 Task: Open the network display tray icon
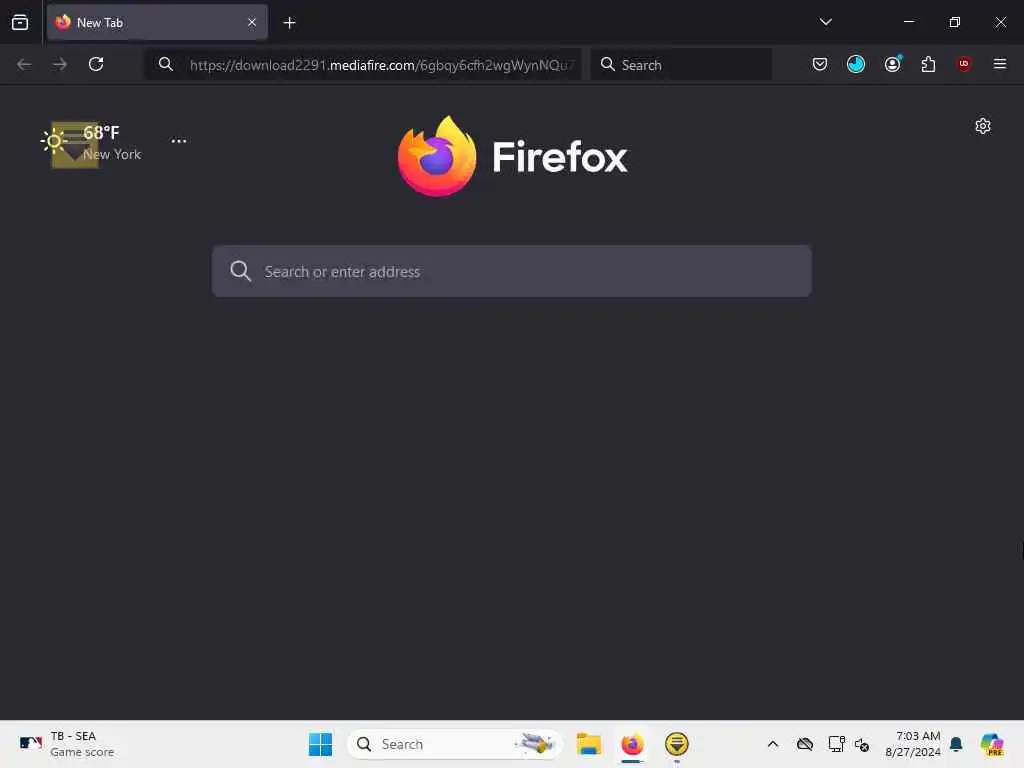pyautogui.click(x=836, y=744)
